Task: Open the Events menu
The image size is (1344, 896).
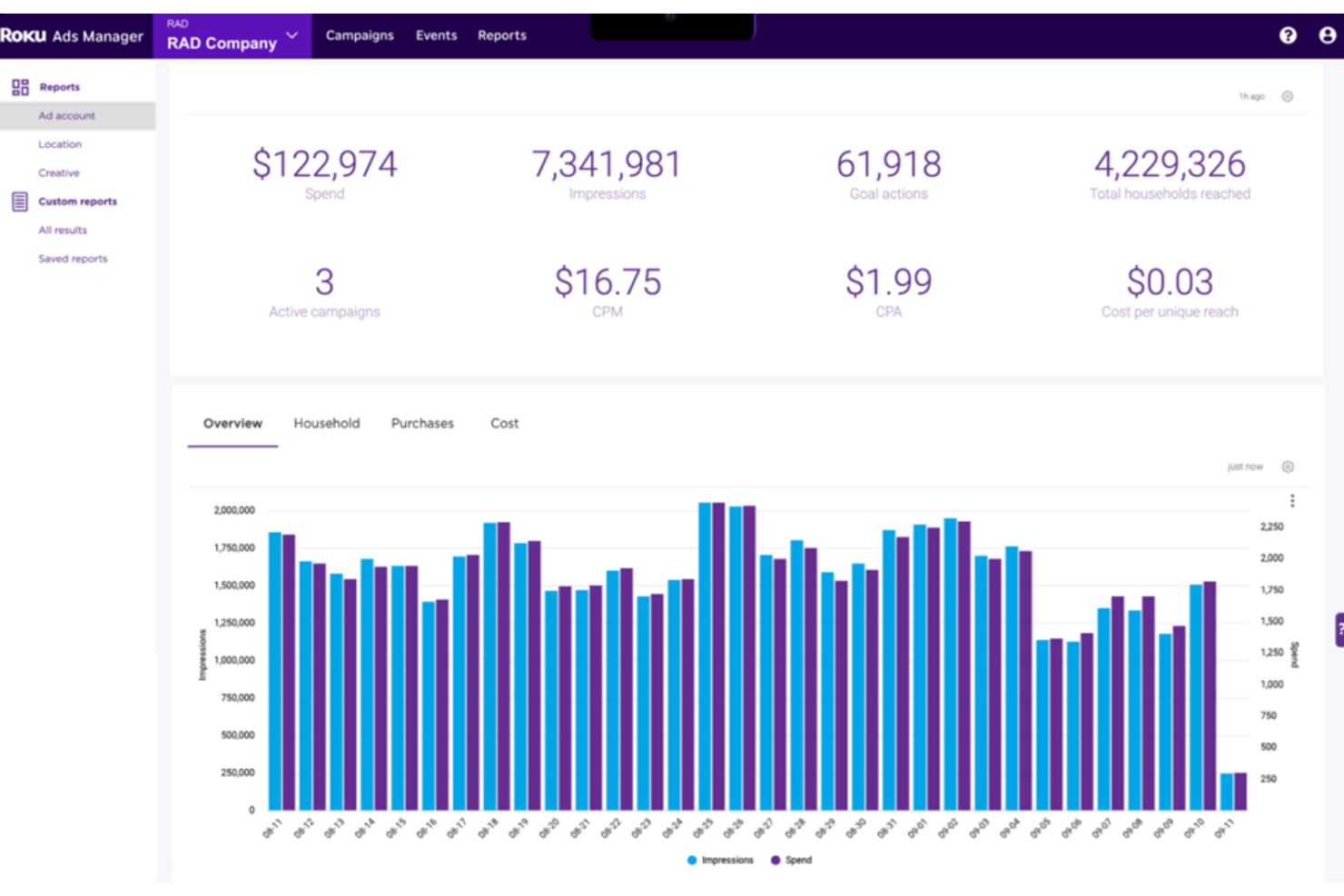Action: [437, 35]
